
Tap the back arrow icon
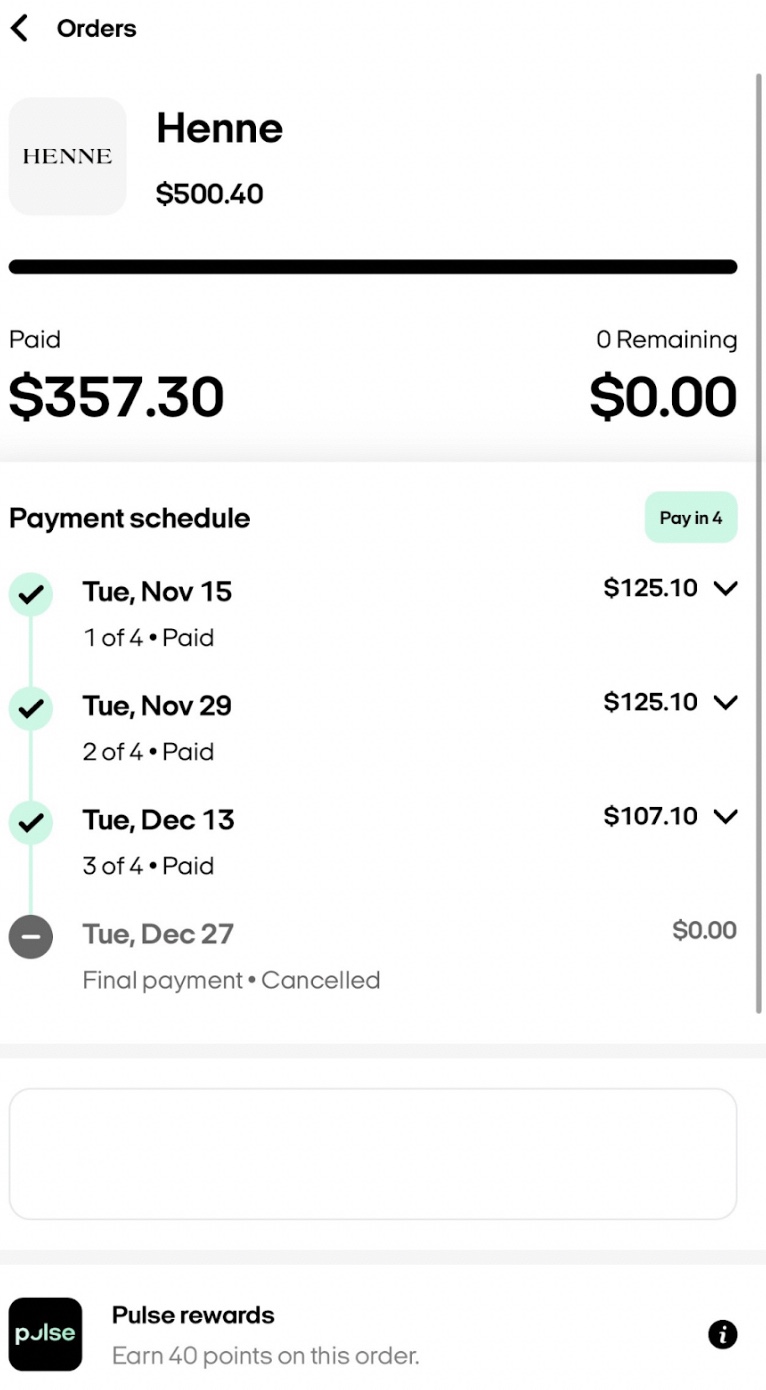[x=19, y=28]
